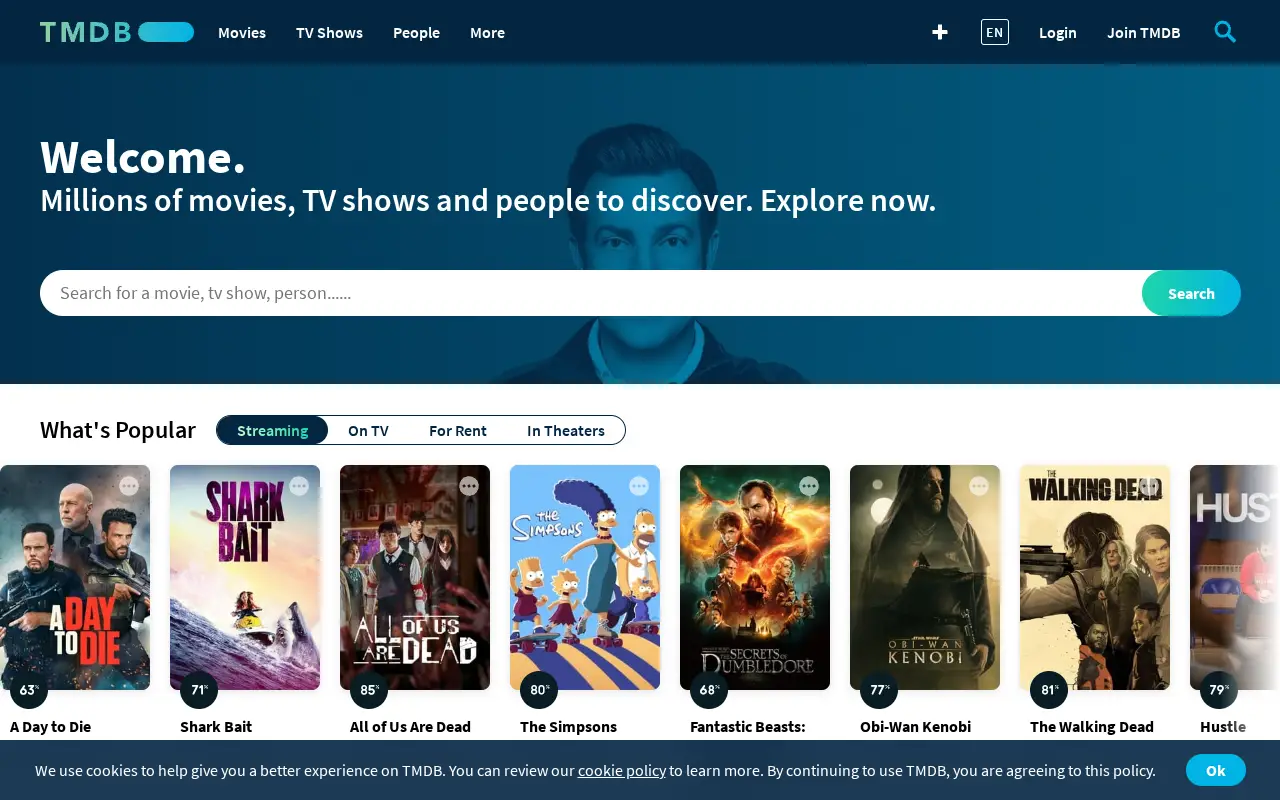Focus the movie, tv show, person search field
The height and width of the screenshot is (800, 1280).
pos(591,293)
